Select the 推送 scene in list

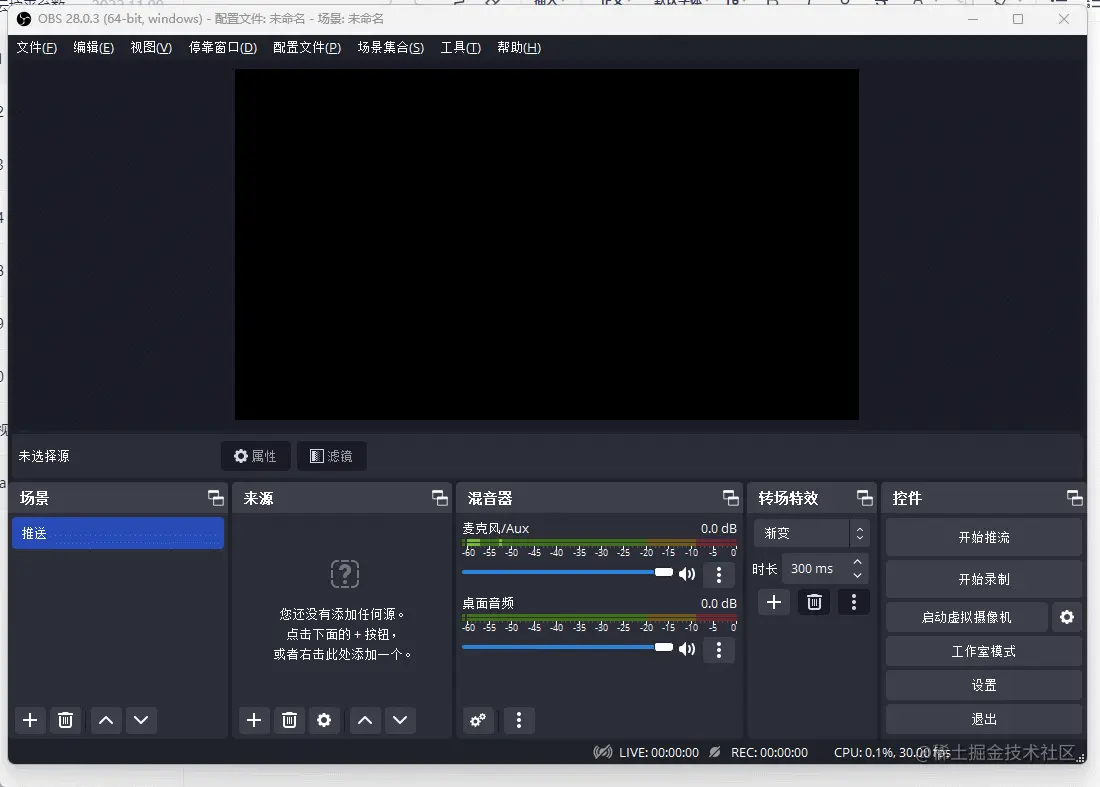pyautogui.click(x=118, y=534)
